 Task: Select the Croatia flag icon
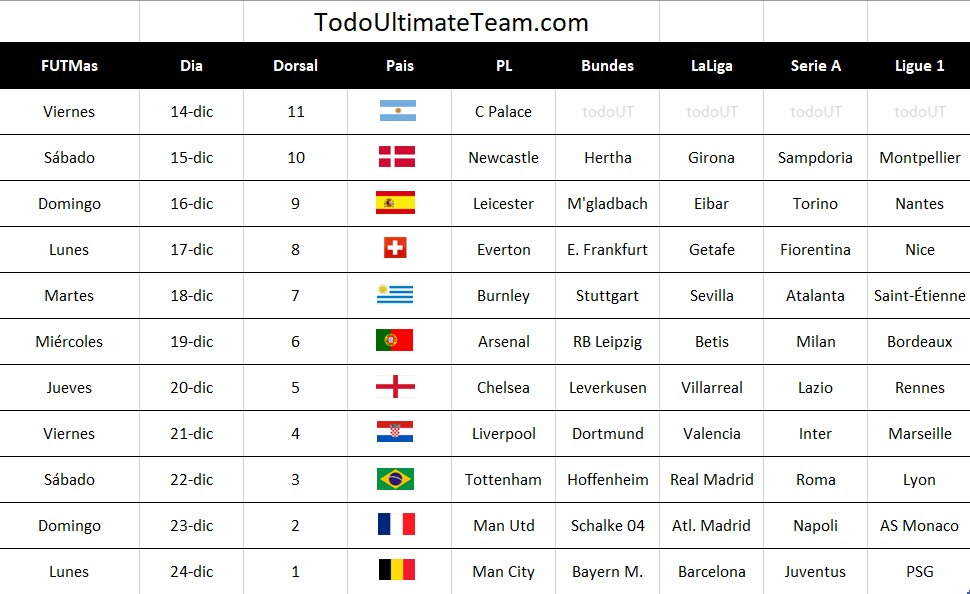(x=395, y=432)
